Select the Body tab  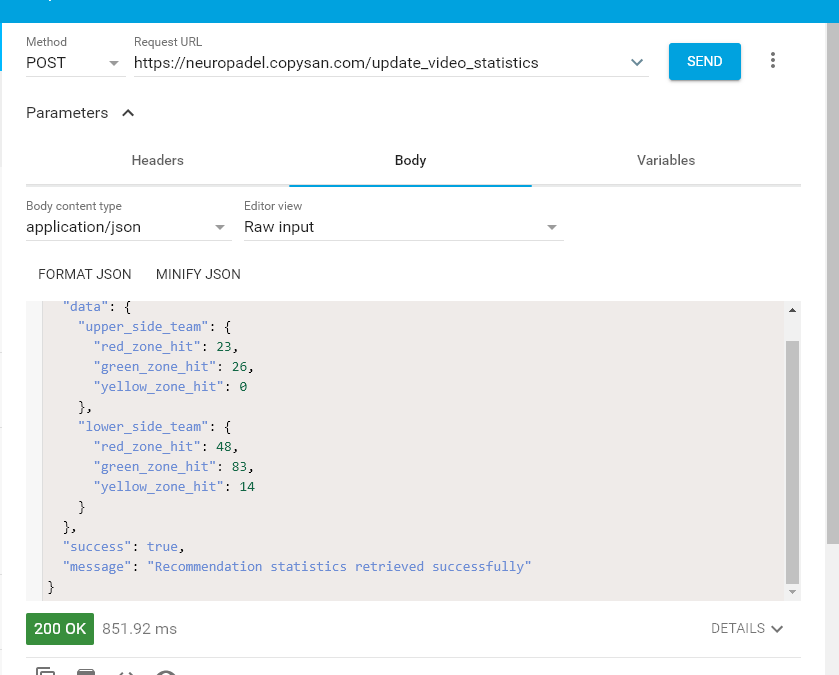coord(410,160)
